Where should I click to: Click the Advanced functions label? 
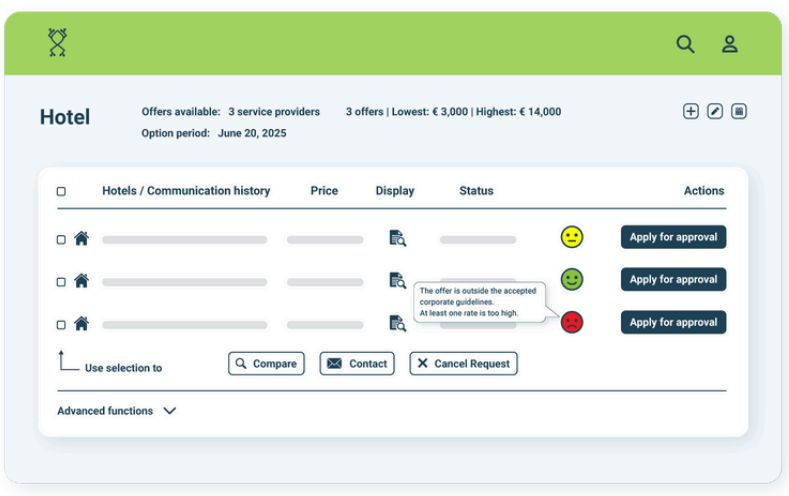[105, 410]
